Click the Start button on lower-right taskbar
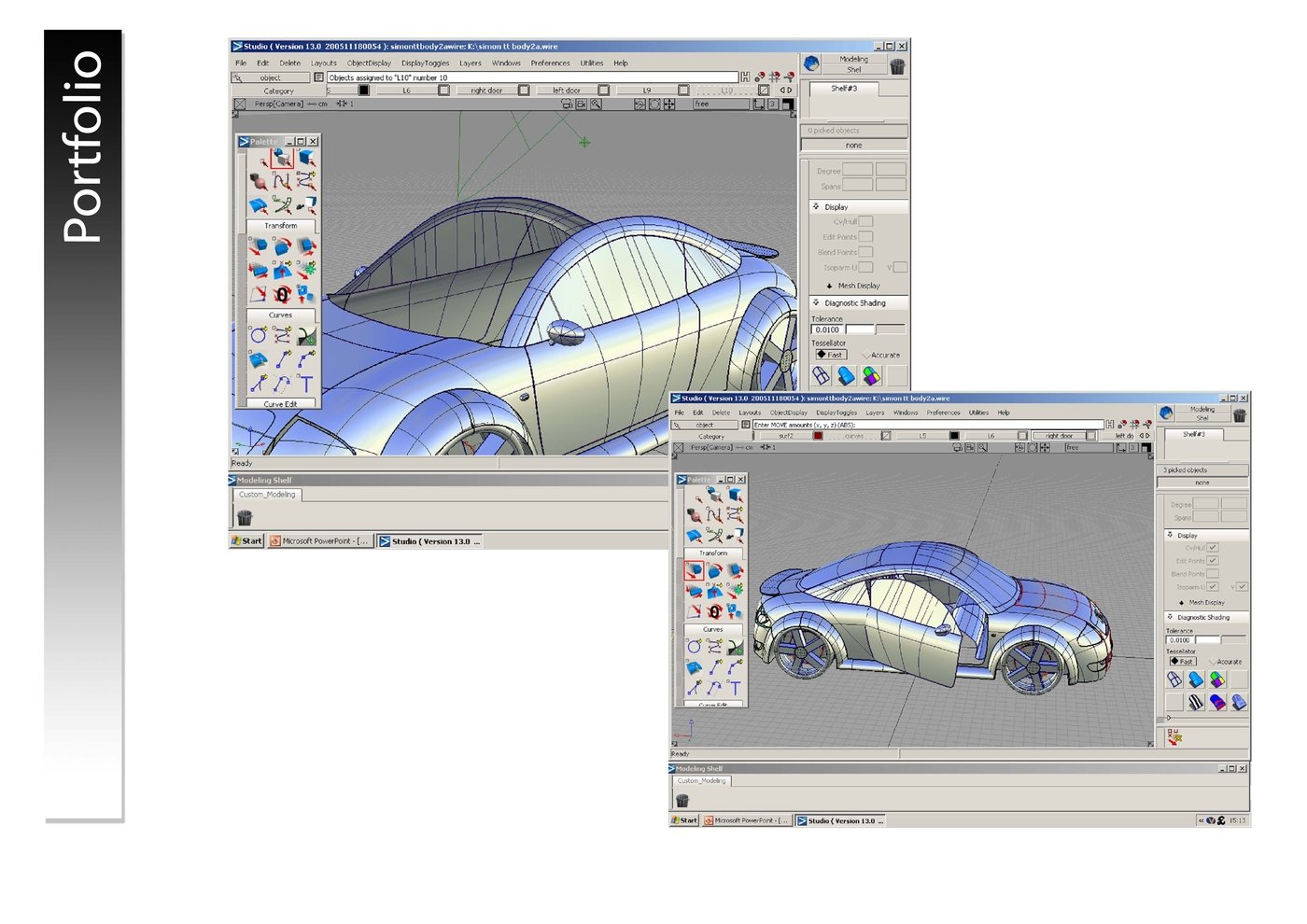 [x=685, y=820]
